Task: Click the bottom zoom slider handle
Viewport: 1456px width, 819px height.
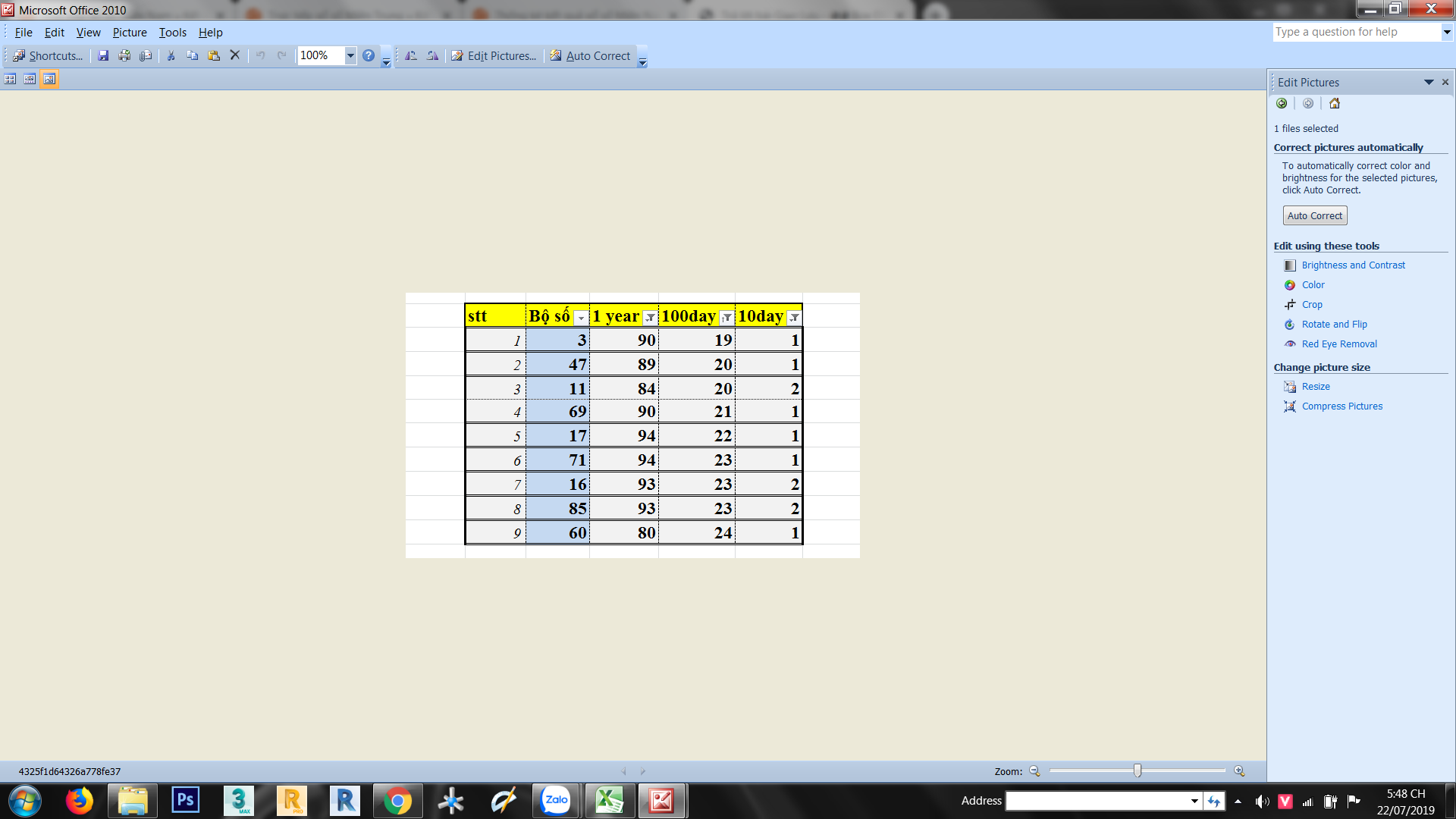Action: (x=1137, y=770)
